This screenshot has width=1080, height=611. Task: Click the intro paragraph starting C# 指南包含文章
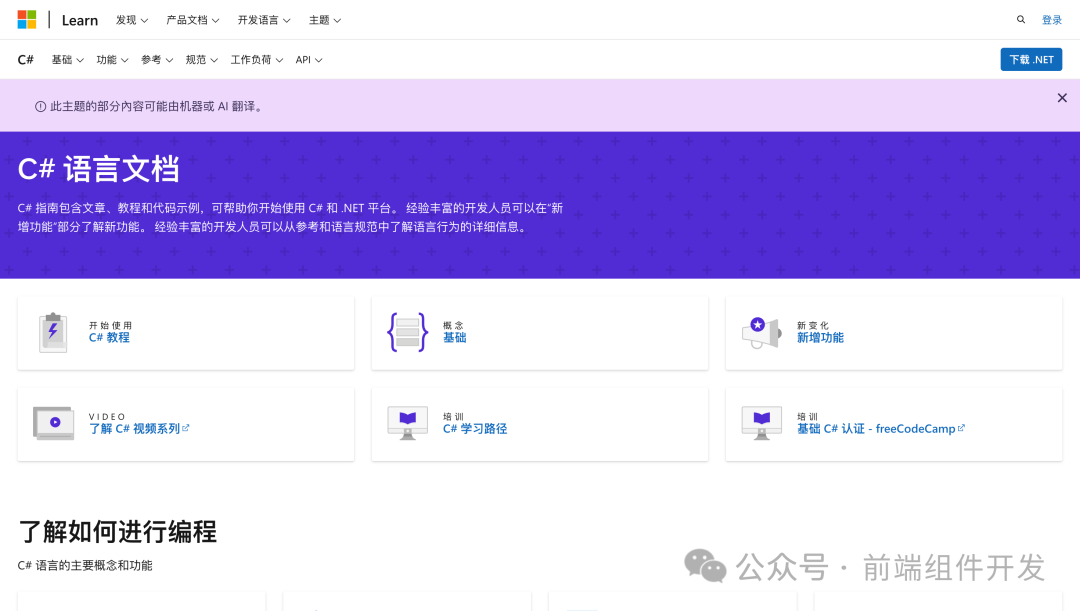tap(290, 217)
